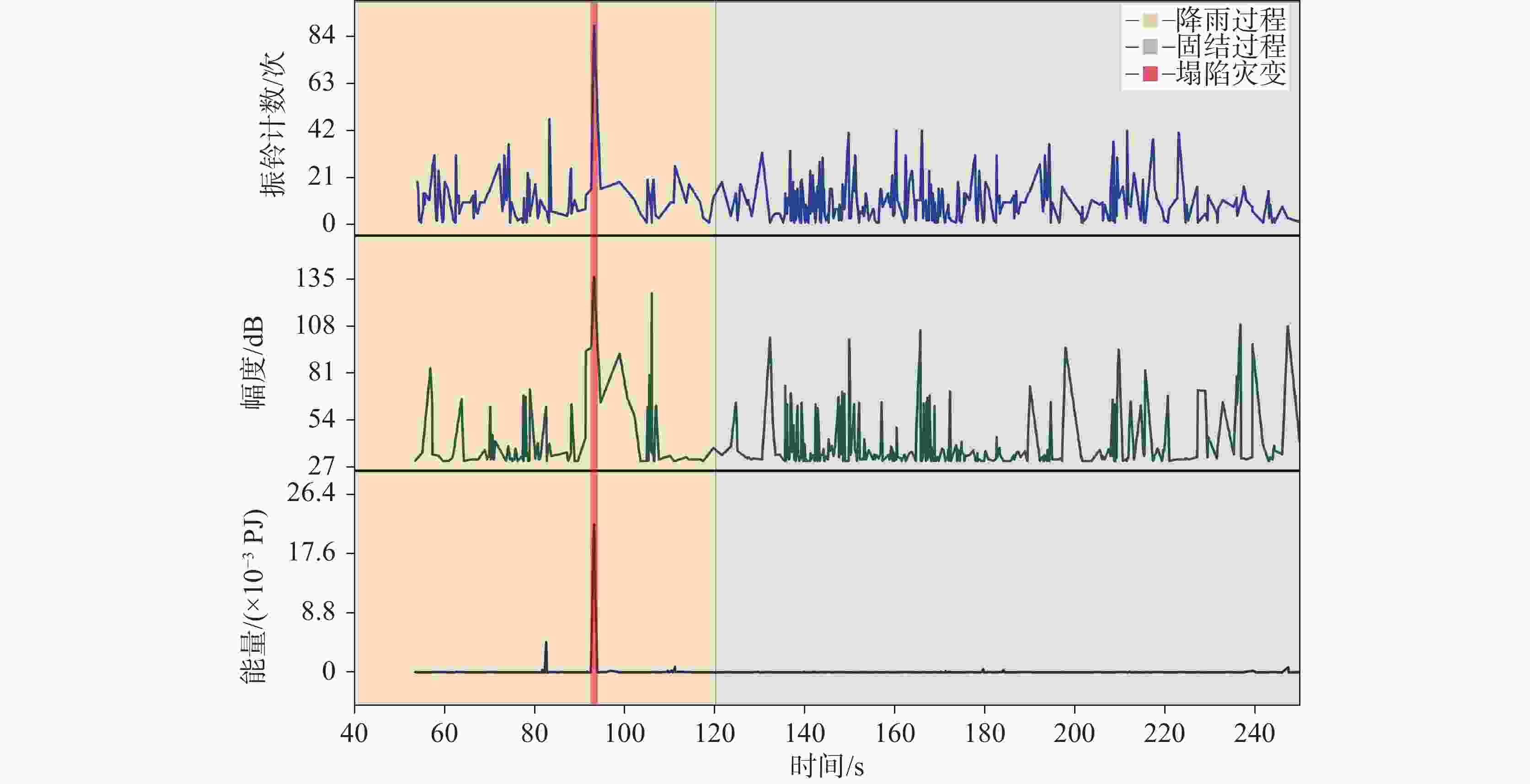Click the x-axis tick label 40
The height and width of the screenshot is (784, 1530).
(x=354, y=734)
